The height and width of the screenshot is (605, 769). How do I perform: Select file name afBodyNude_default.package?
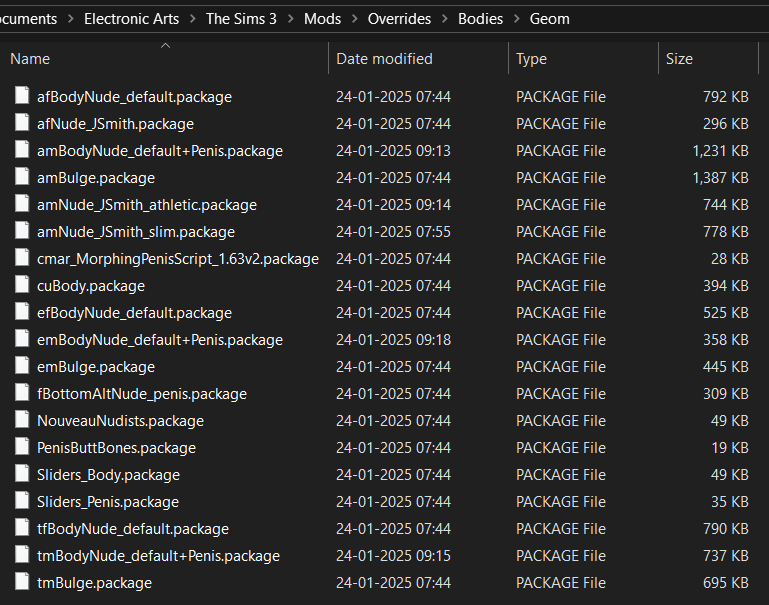134,97
